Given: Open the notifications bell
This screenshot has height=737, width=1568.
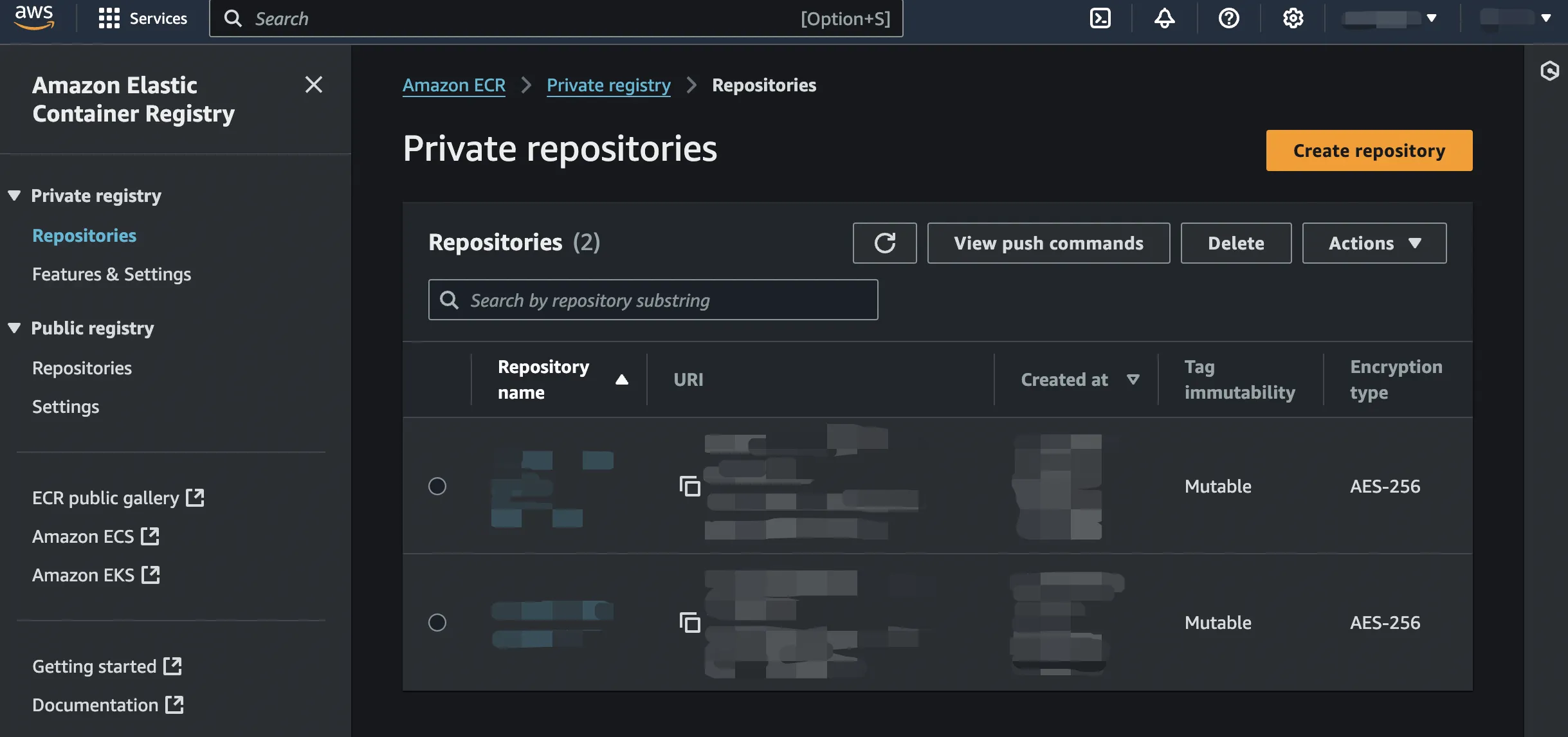Looking at the screenshot, I should 1164,18.
